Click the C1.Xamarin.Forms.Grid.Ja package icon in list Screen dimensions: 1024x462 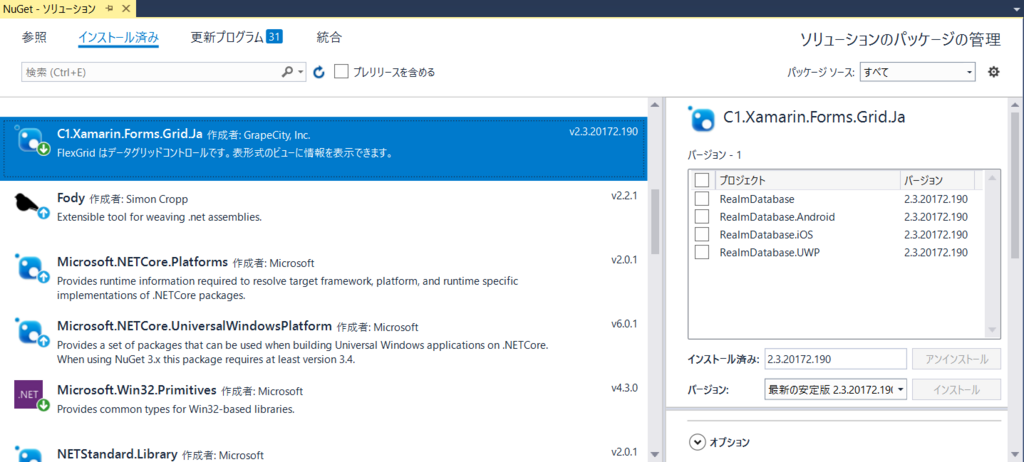click(x=32, y=142)
